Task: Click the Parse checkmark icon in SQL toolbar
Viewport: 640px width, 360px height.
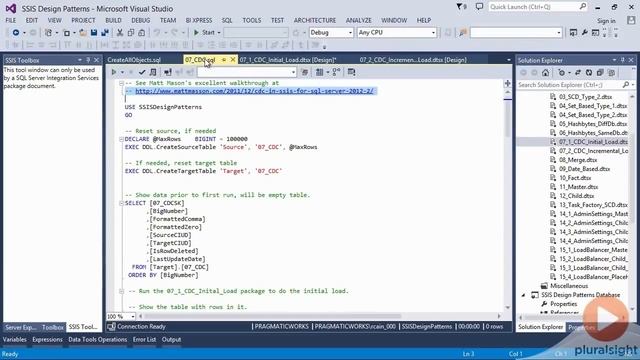Action: point(142,72)
